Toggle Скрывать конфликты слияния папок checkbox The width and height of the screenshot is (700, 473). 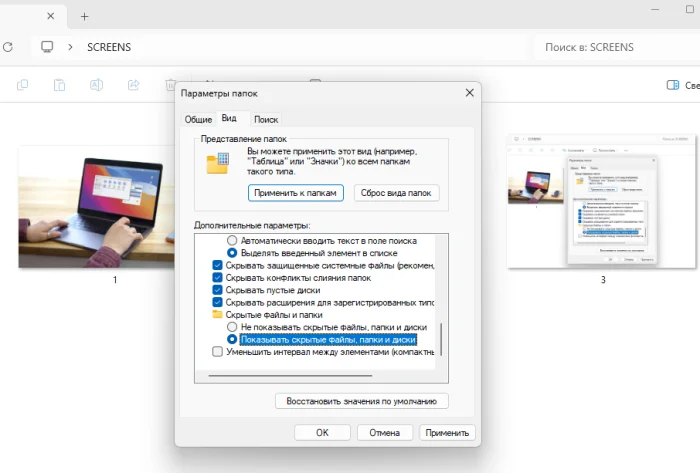(x=217, y=278)
